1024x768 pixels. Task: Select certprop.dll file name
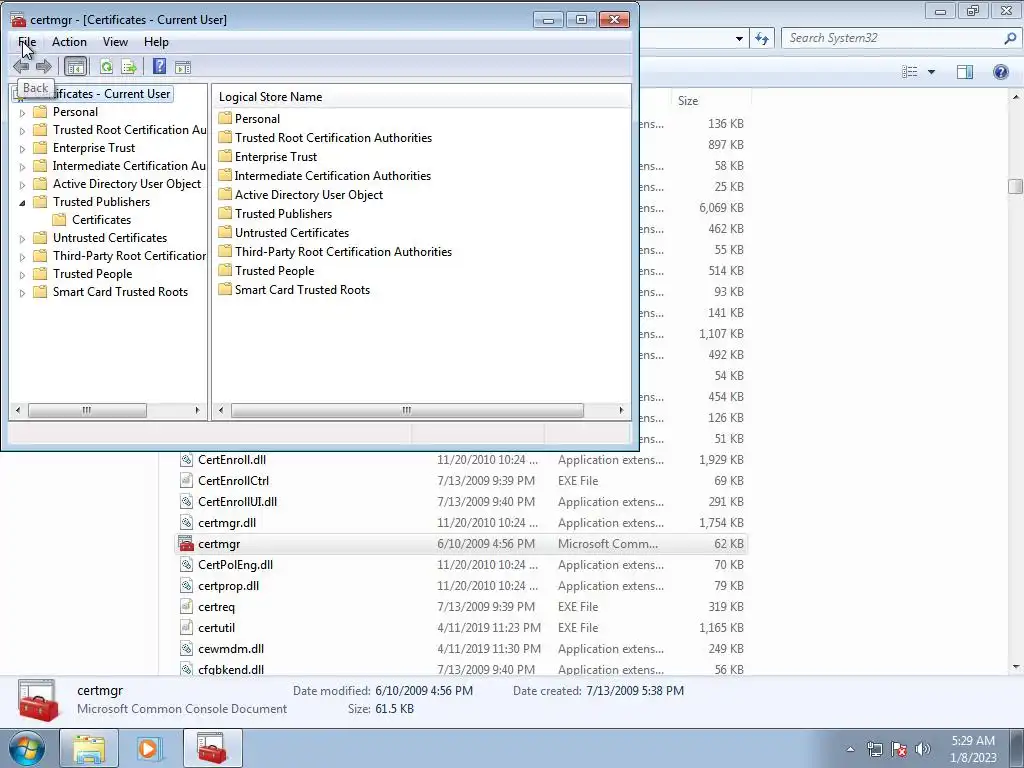pos(228,586)
